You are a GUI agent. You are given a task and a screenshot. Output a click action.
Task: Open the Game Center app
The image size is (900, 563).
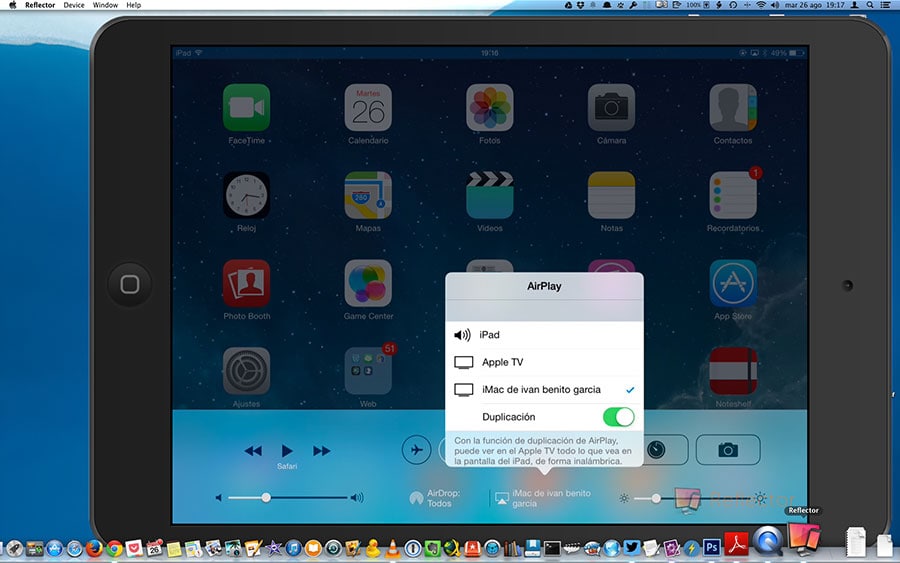tap(368, 283)
